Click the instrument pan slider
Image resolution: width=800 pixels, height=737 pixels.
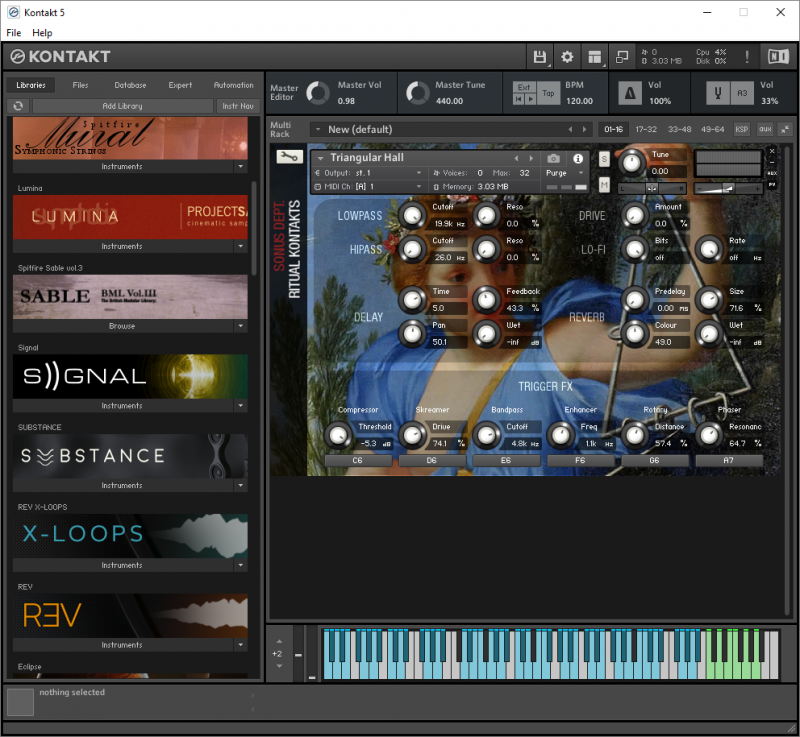652,189
